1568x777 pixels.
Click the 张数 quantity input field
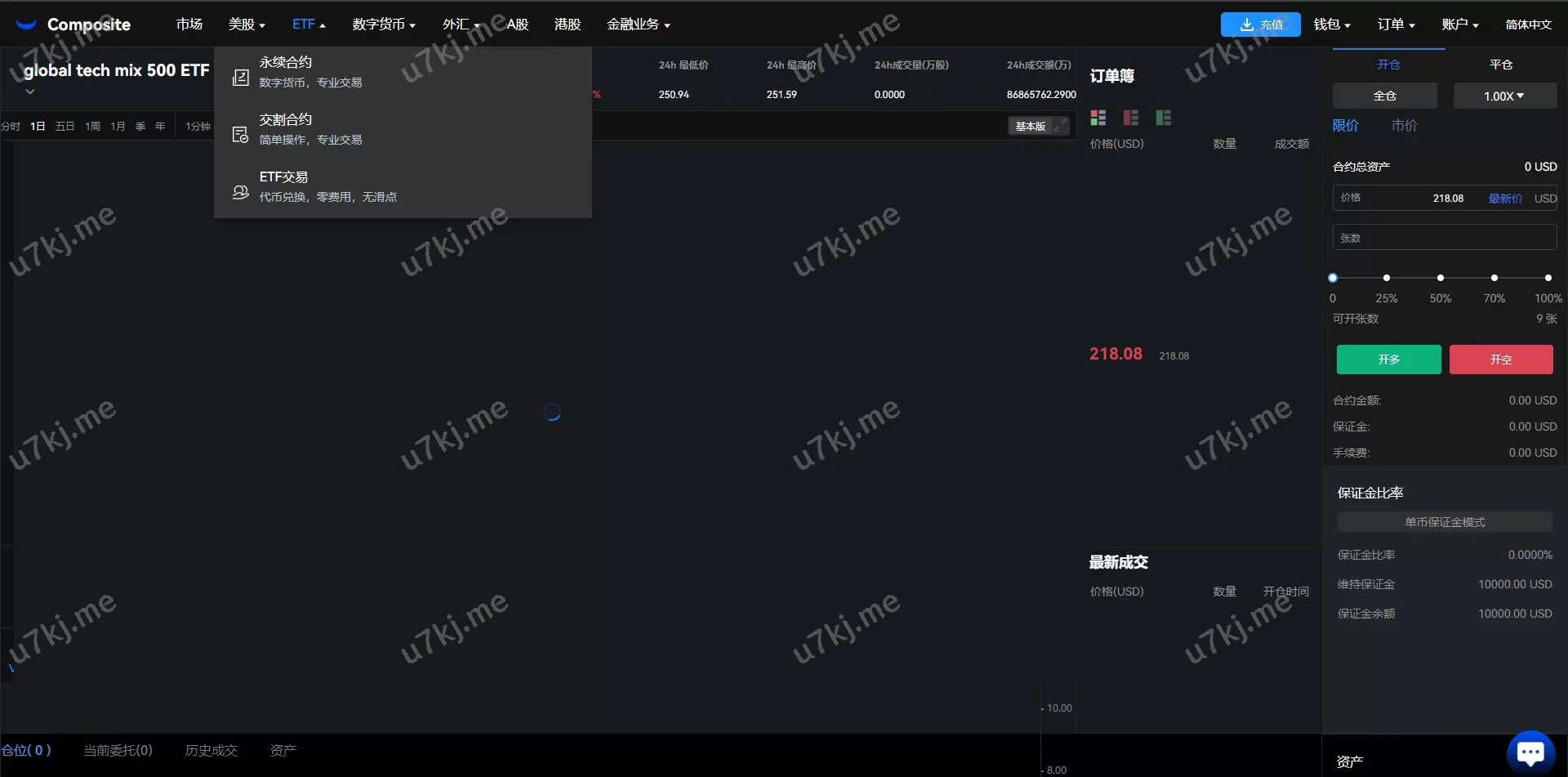(x=1444, y=238)
